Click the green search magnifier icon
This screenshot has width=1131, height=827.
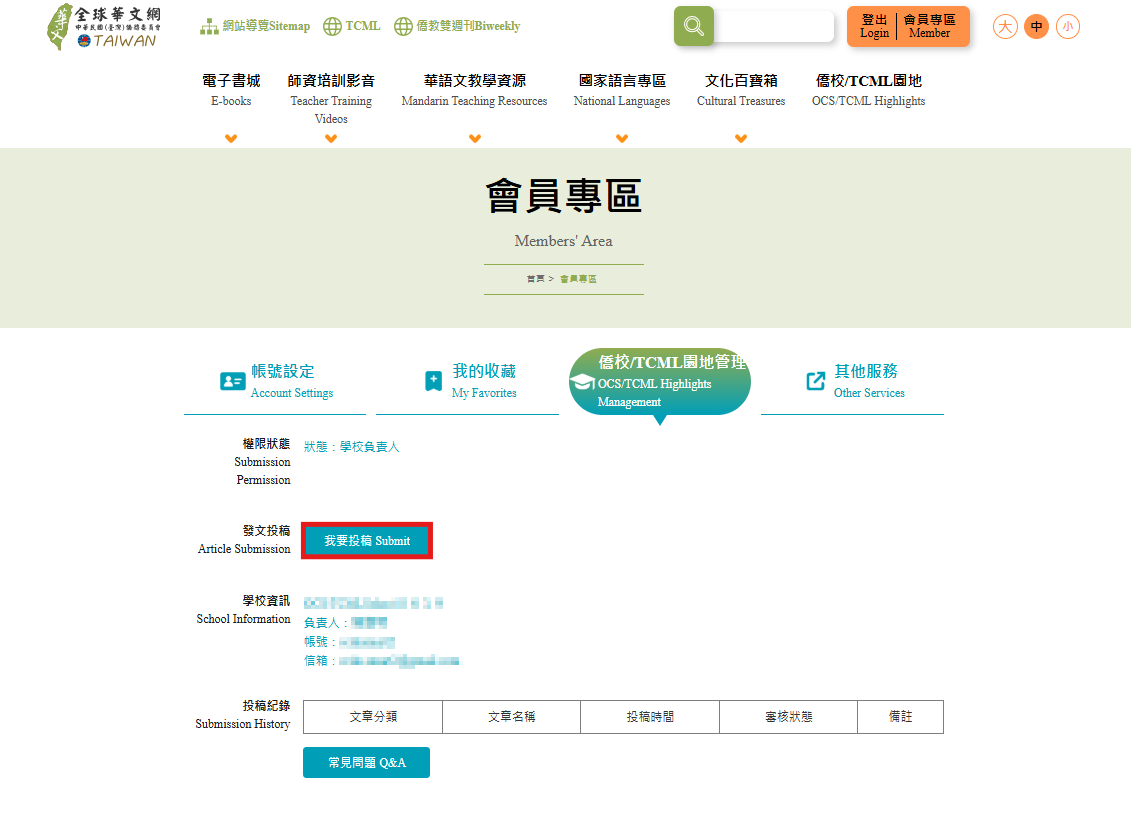(x=694, y=26)
